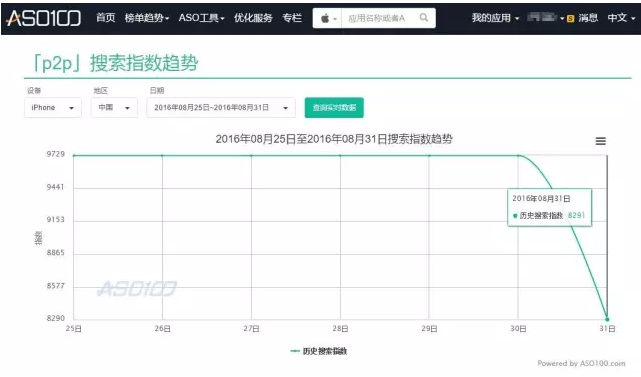
Task: Click the ASO100 logo
Action: [x=44, y=18]
